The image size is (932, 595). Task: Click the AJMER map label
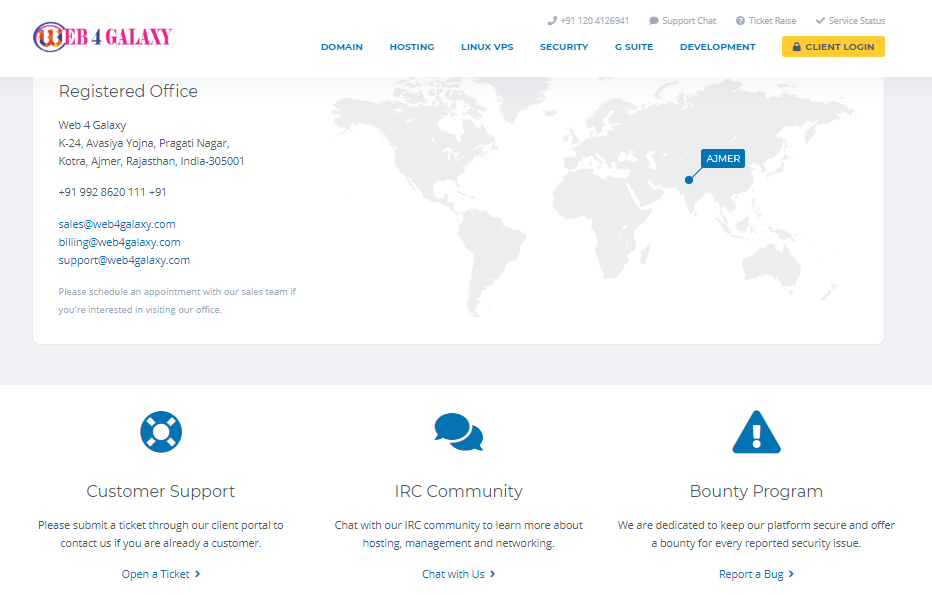point(723,159)
